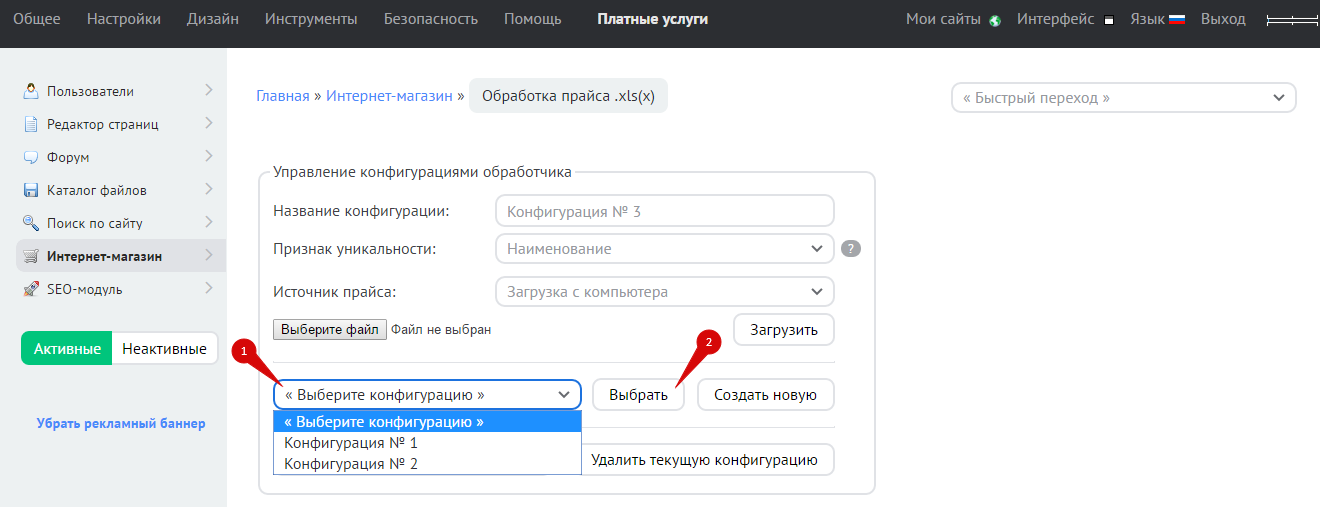Click the Page editor icon in sidebar

click(x=30, y=124)
